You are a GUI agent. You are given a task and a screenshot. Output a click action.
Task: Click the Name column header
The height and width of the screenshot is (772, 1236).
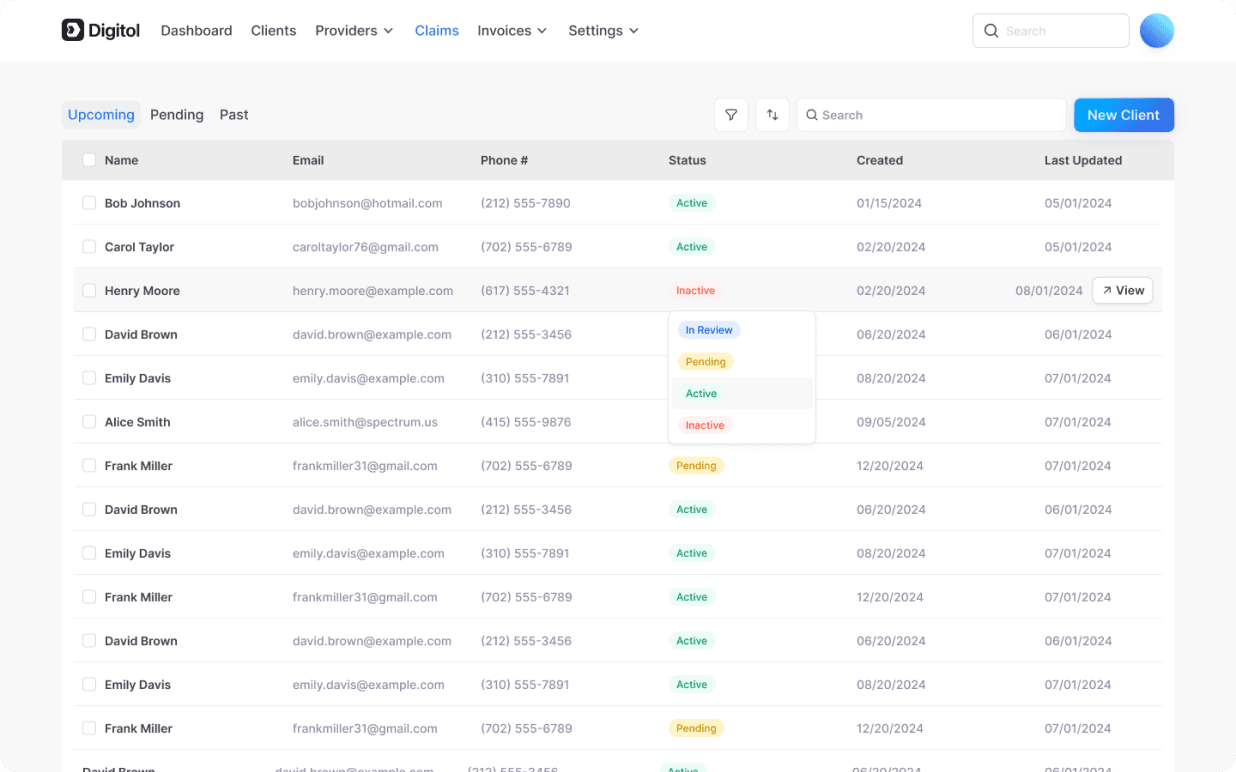[x=121, y=160]
